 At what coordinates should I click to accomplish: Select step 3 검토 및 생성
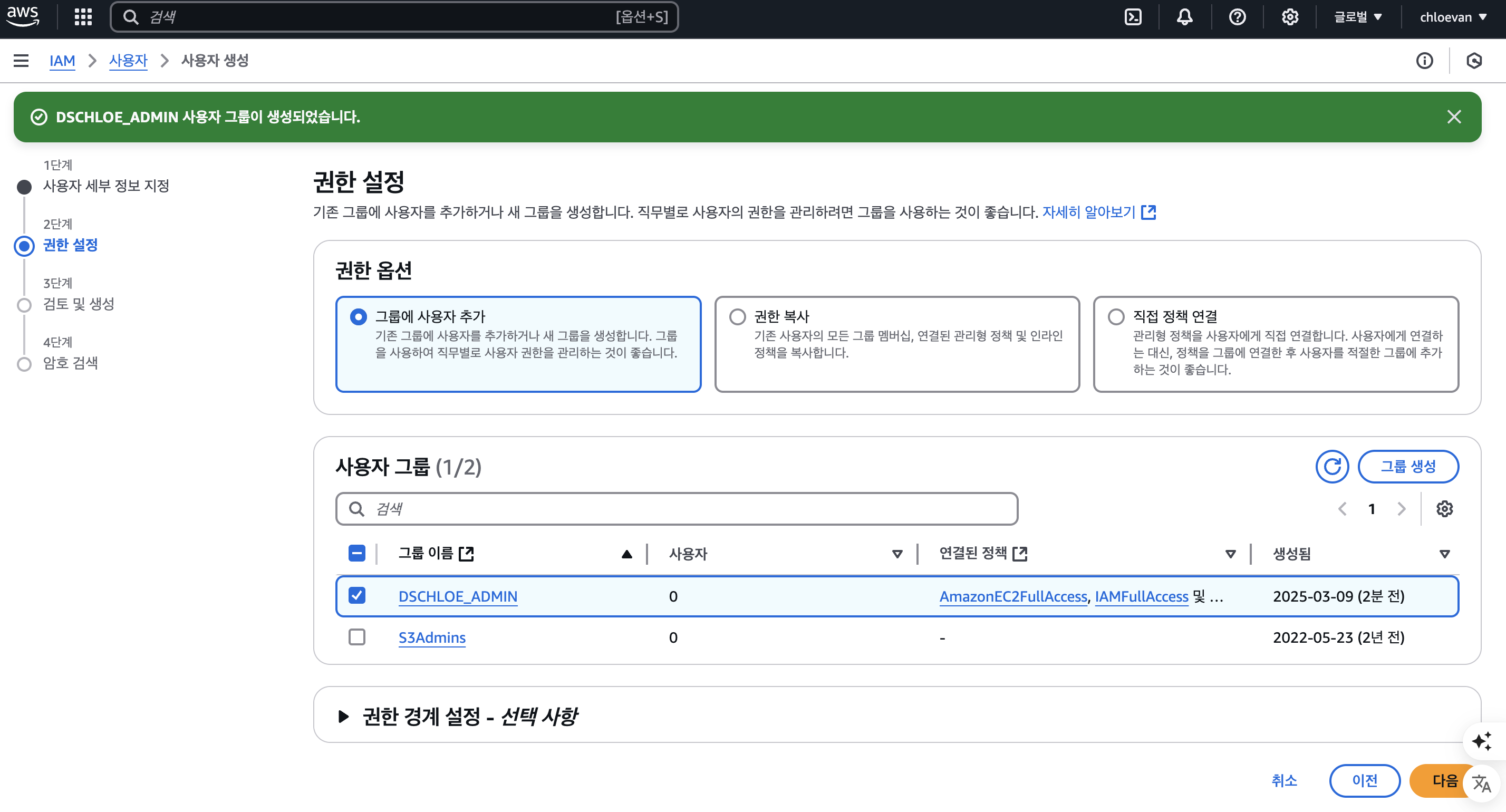point(79,304)
